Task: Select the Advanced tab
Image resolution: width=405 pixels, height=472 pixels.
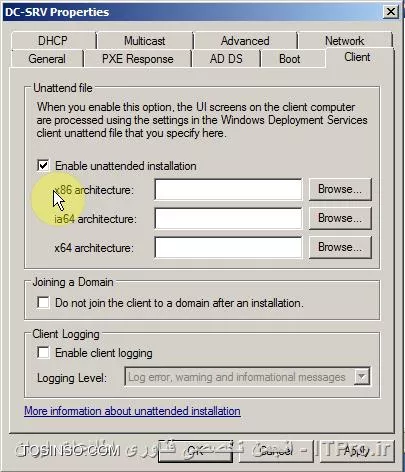Action: [x=245, y=41]
